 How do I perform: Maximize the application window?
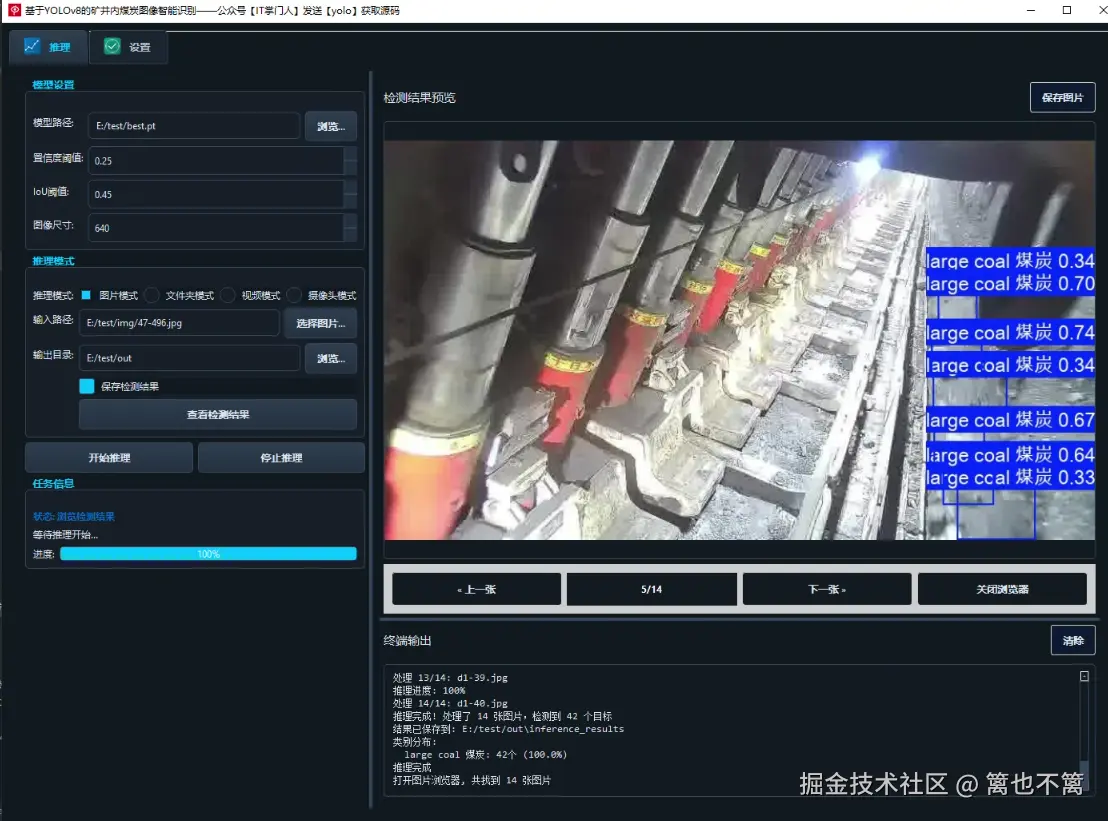tap(1066, 10)
